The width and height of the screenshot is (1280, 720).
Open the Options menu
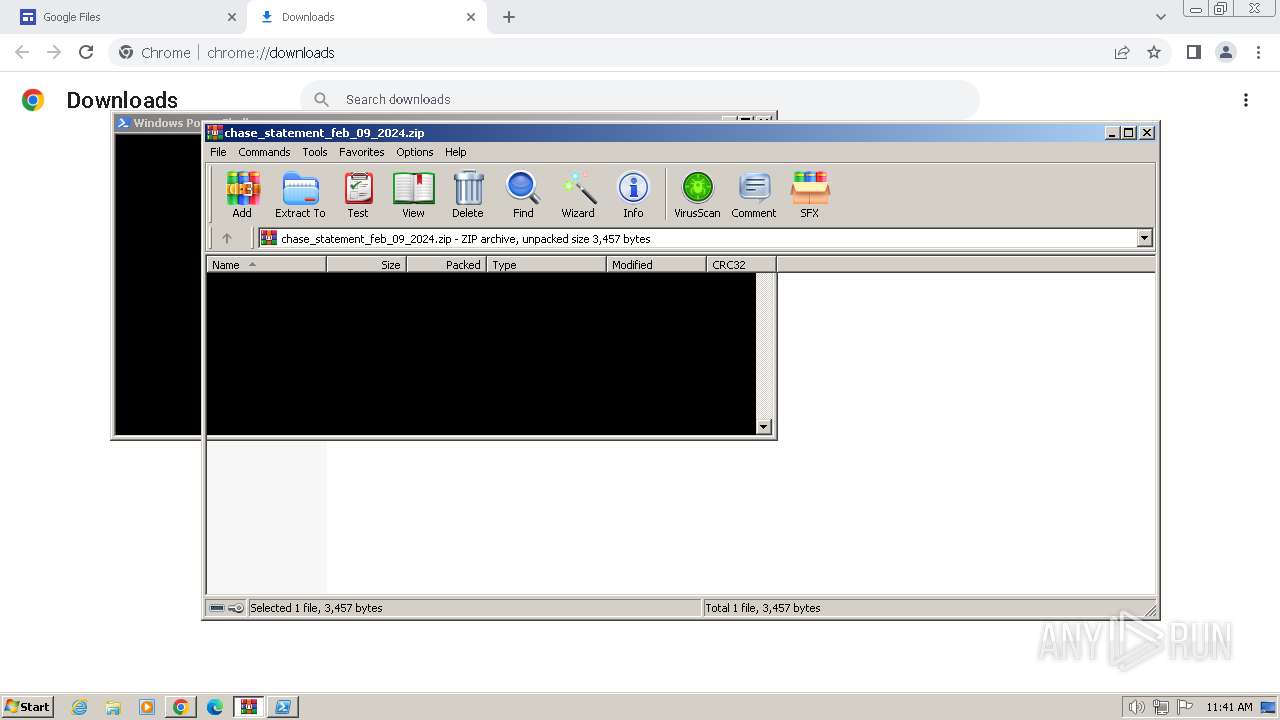tap(414, 152)
